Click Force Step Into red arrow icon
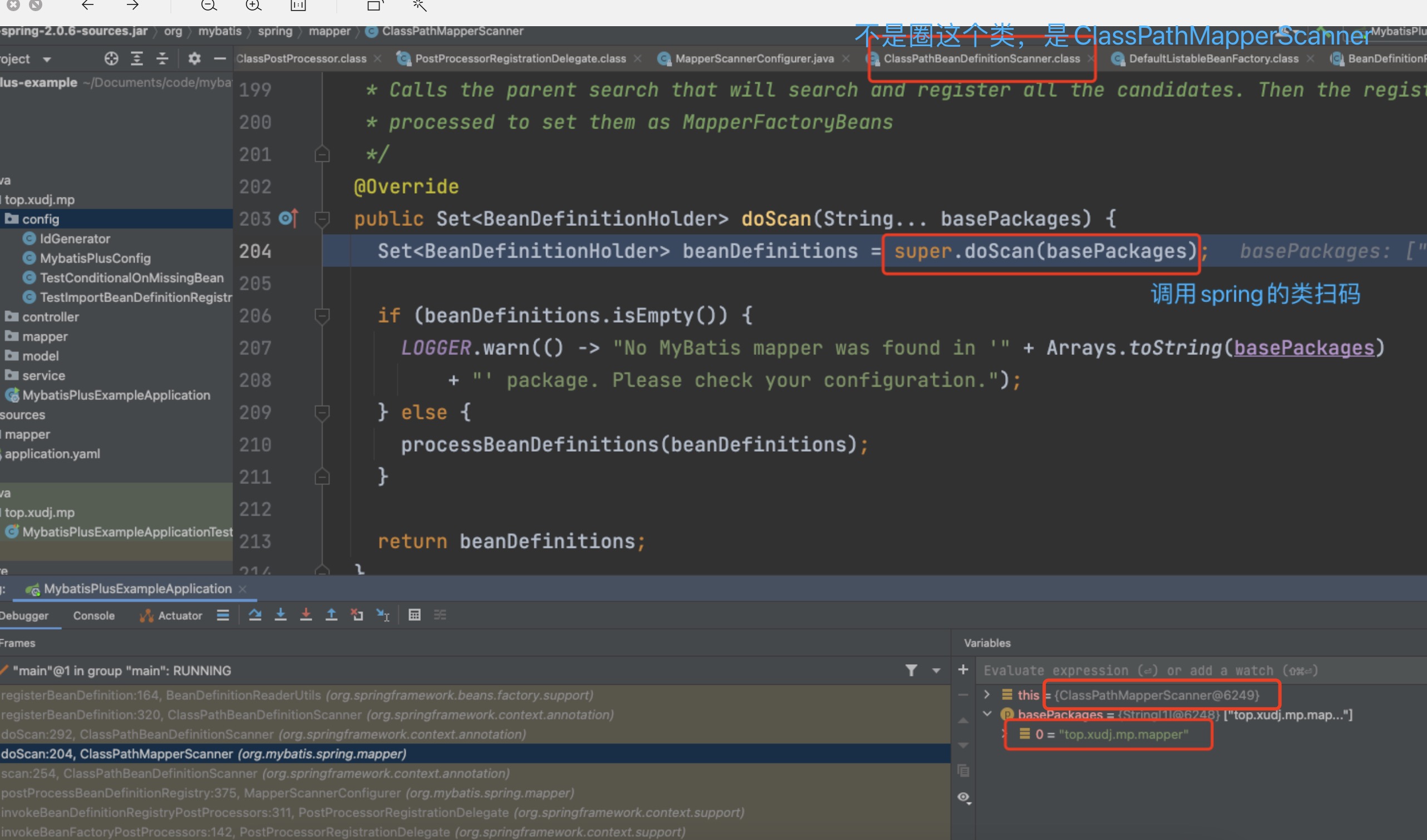Viewport: 1427px width, 840px height. (x=306, y=615)
